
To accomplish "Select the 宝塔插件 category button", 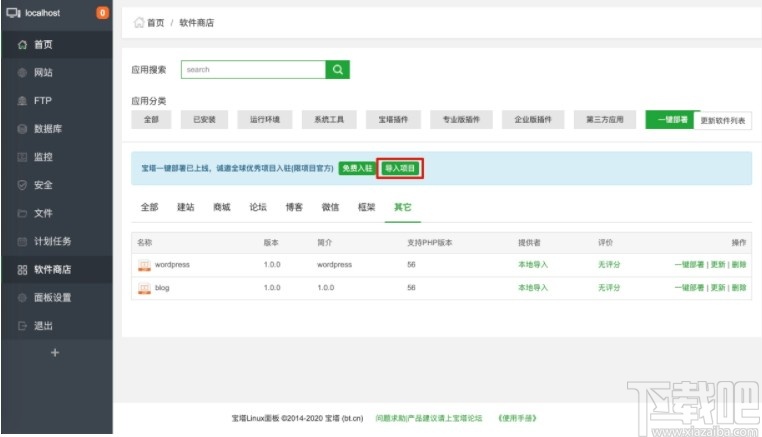I will [x=393, y=120].
